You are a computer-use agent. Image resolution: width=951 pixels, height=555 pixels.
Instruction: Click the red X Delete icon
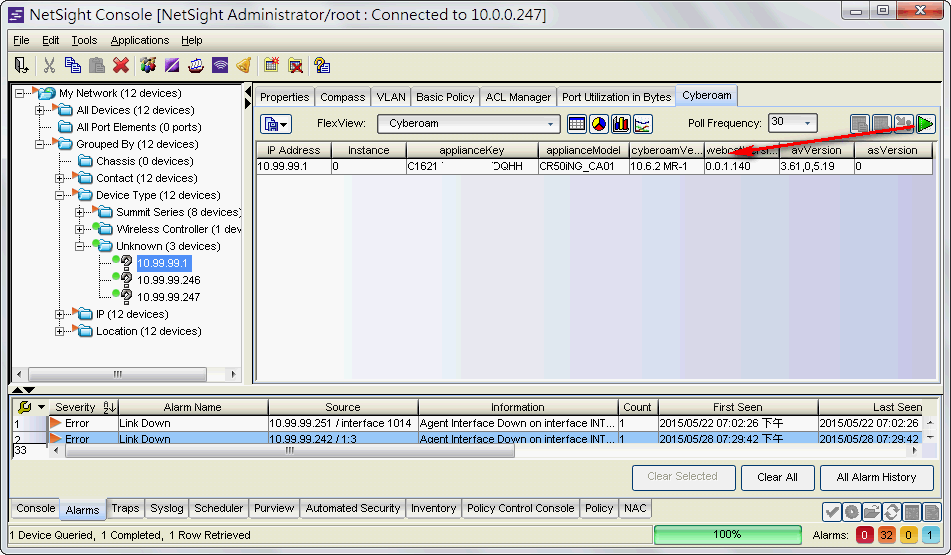[x=121, y=65]
